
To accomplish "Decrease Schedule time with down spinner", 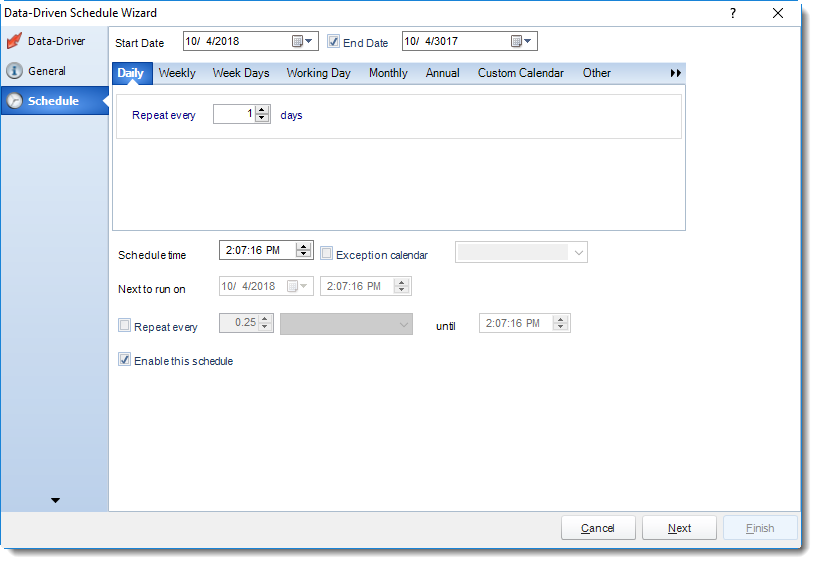I will [x=303, y=254].
